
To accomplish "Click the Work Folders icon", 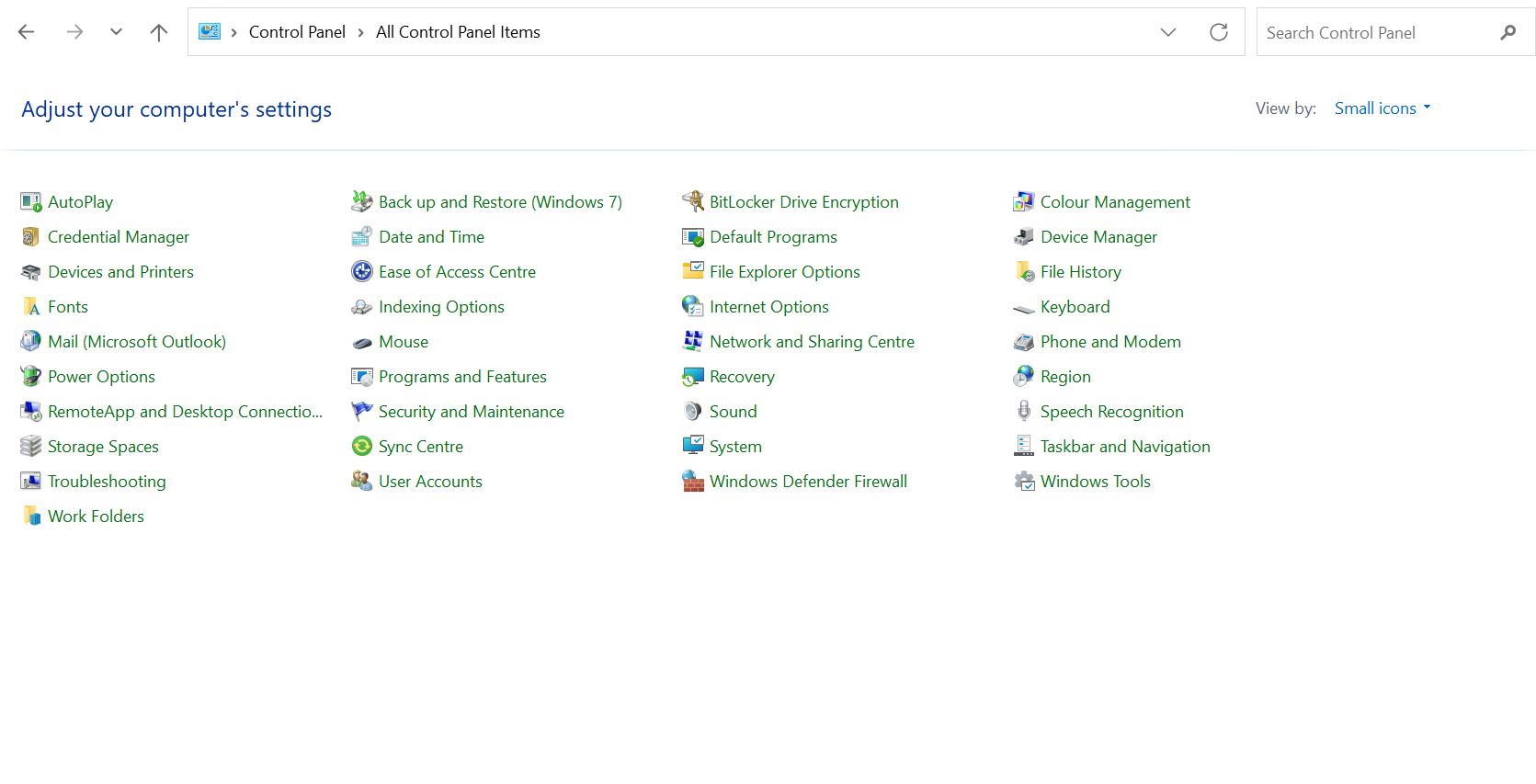I will coord(31,517).
